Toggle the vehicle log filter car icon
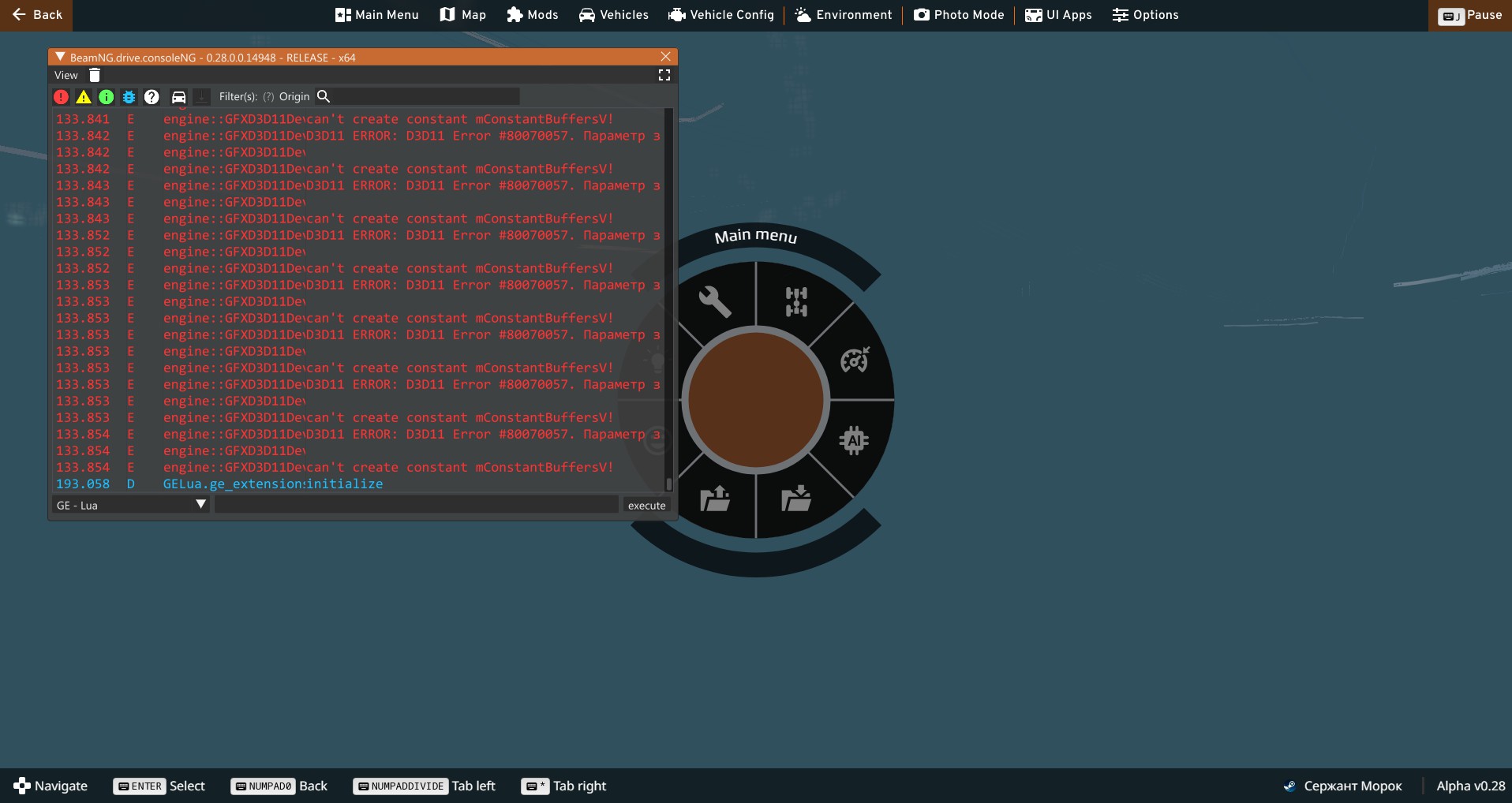This screenshot has height=803, width=1512. click(x=179, y=96)
